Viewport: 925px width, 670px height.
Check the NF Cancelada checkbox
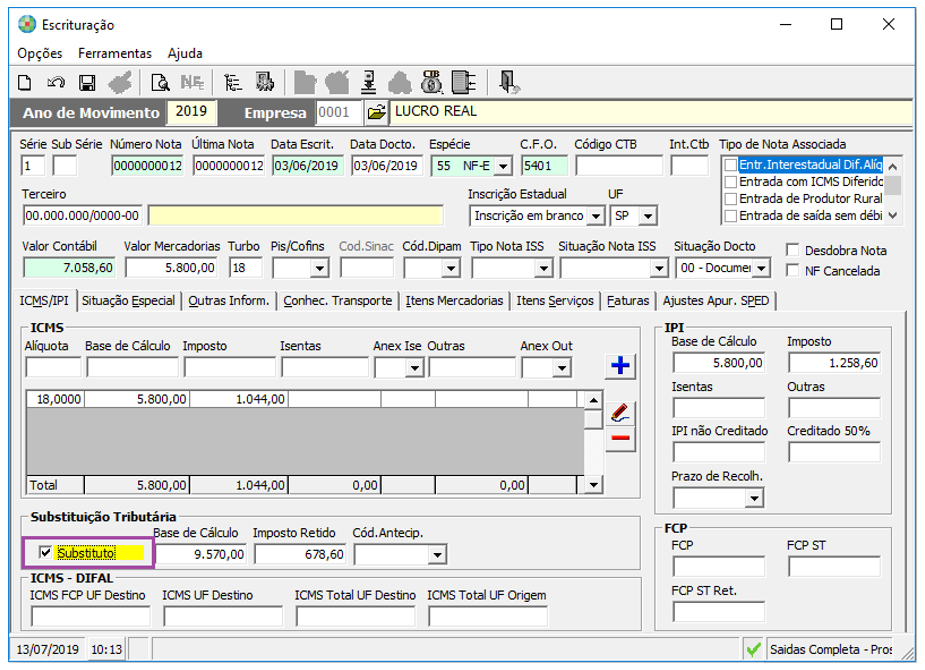point(793,270)
